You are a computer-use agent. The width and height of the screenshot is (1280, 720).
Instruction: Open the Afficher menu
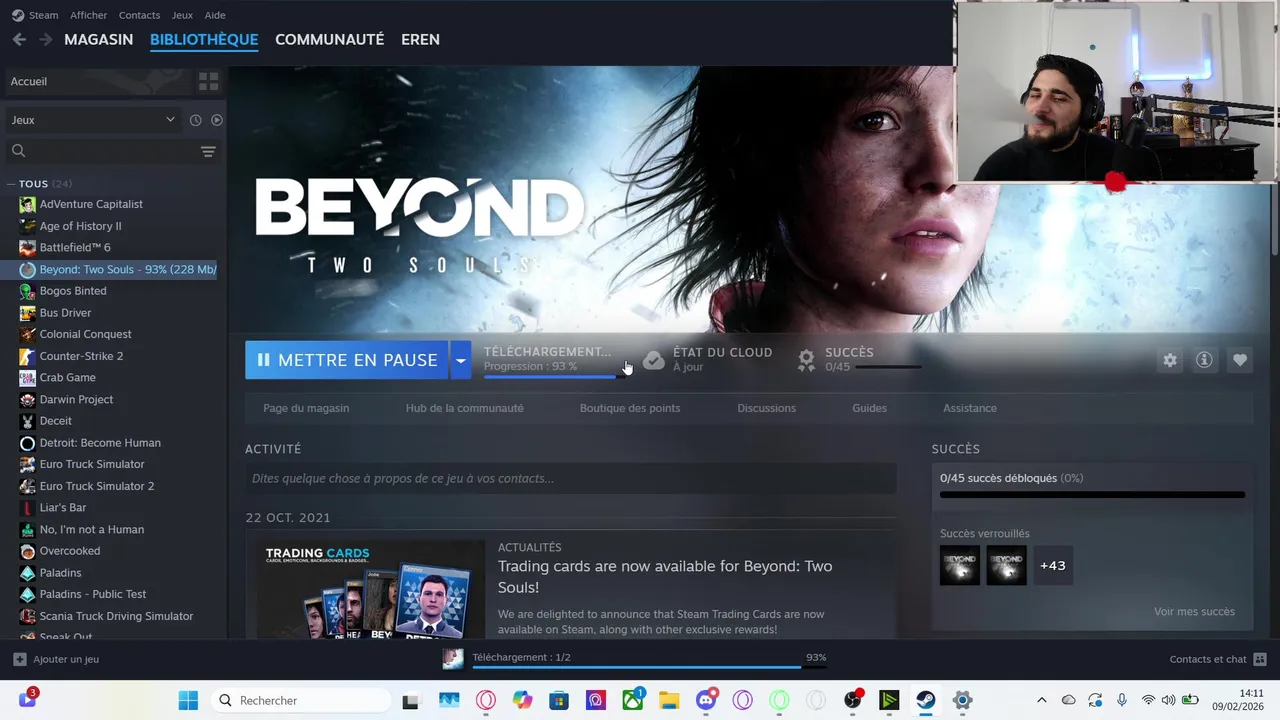[x=88, y=15]
